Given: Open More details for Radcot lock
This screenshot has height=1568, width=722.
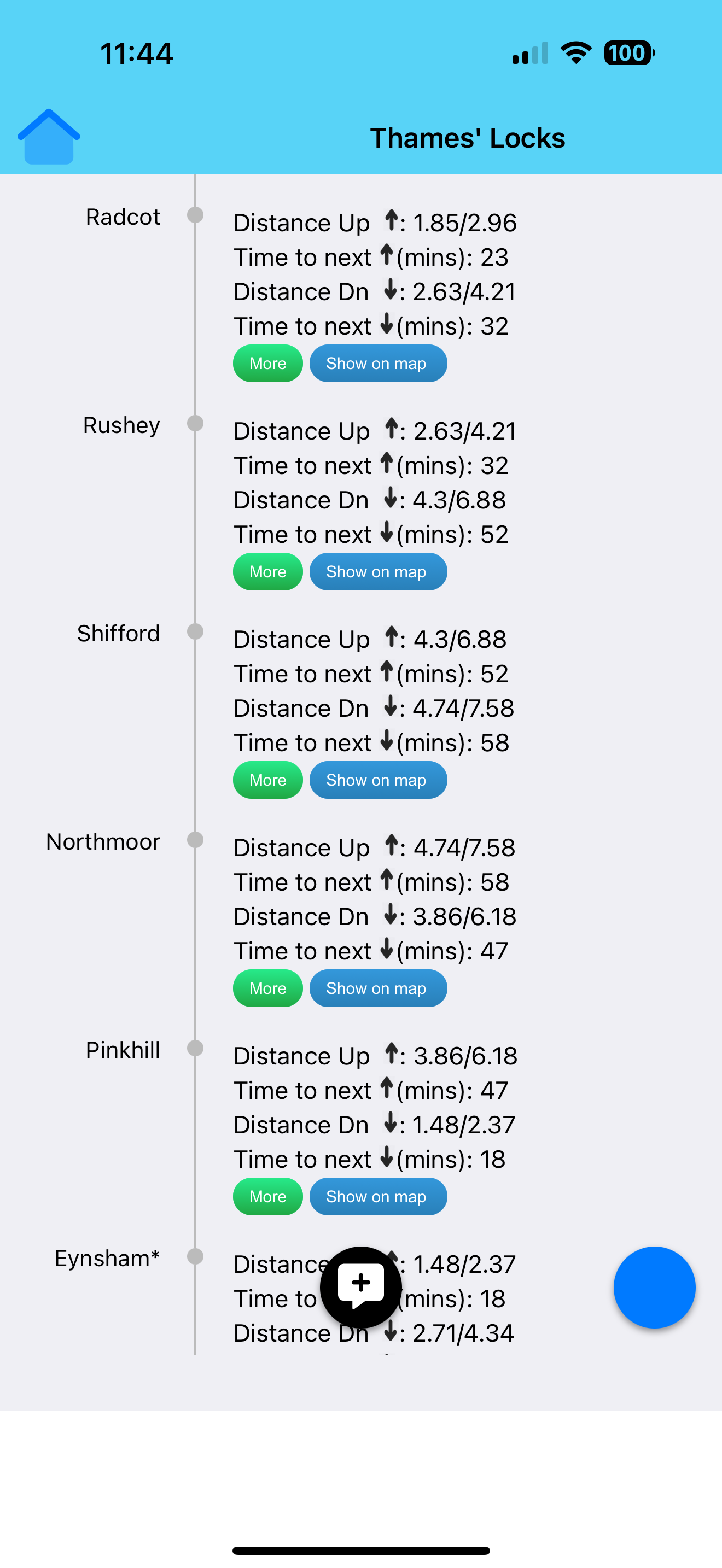Looking at the screenshot, I should click(x=268, y=364).
